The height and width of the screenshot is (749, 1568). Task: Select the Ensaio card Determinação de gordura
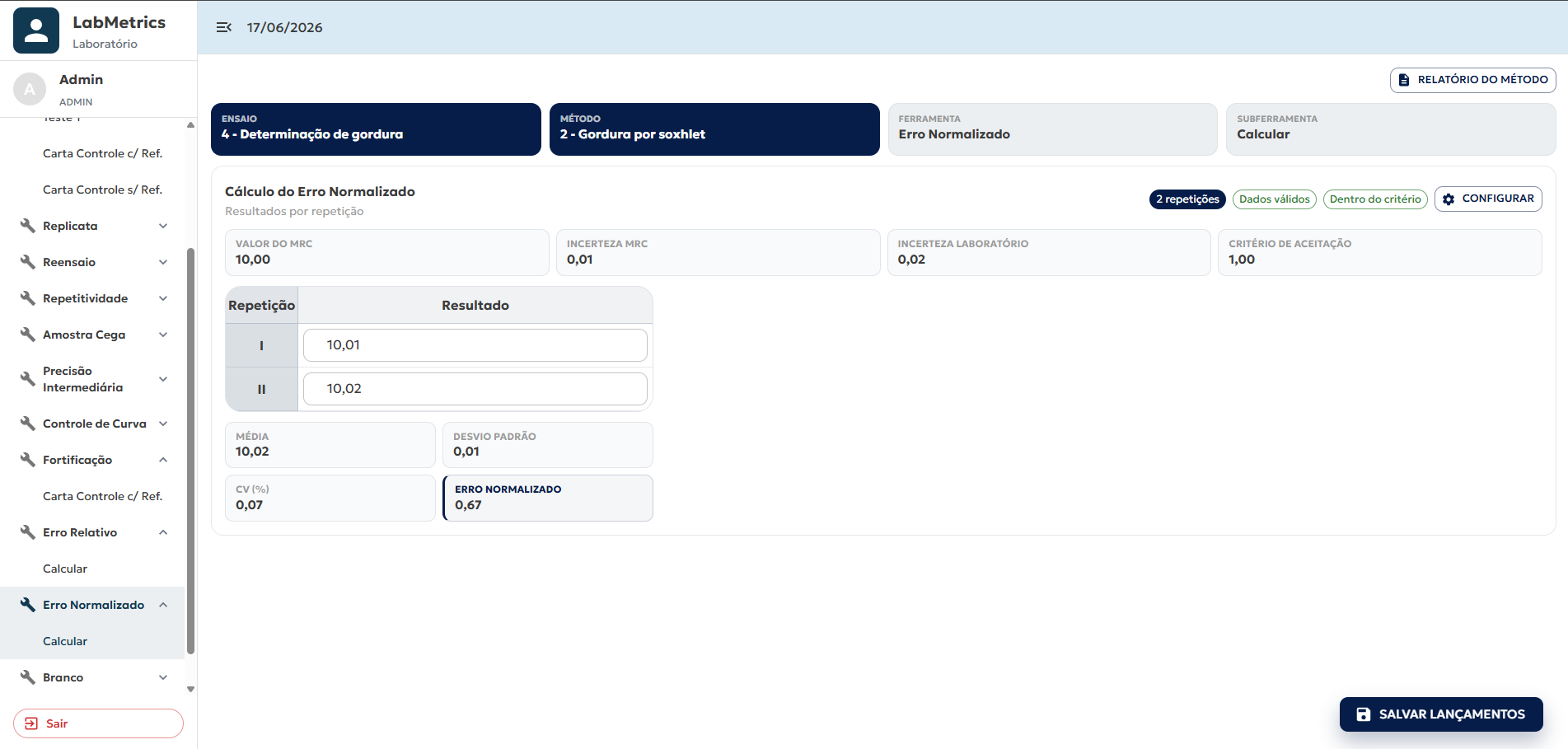(x=376, y=129)
